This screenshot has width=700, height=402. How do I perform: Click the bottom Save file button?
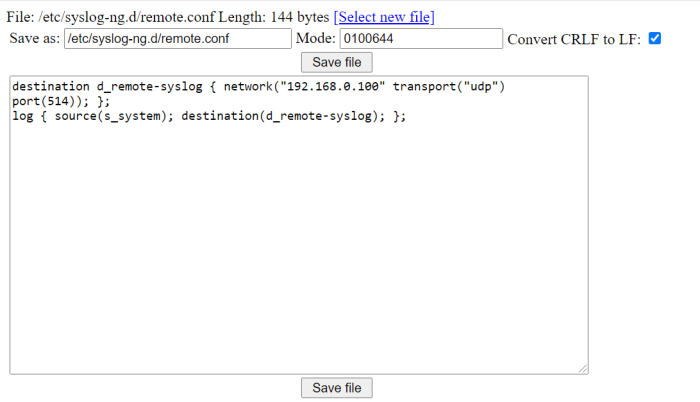coord(337,388)
